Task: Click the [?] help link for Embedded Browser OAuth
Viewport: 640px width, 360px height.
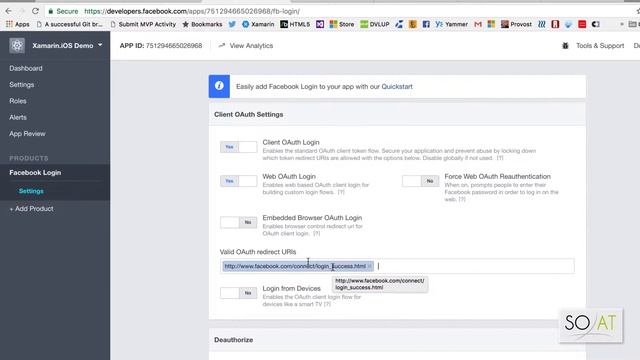Action: pyautogui.click(x=316, y=233)
